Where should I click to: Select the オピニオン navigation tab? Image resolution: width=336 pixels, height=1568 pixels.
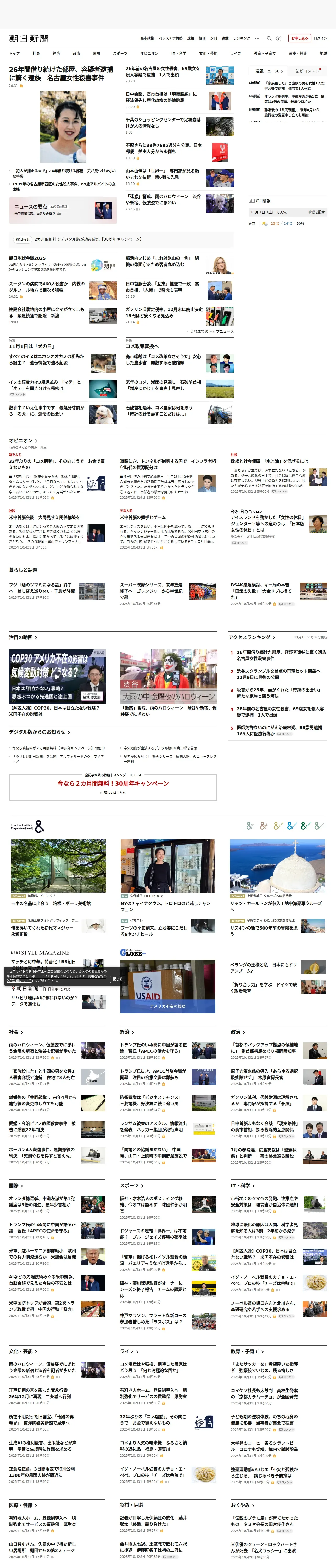click(149, 54)
